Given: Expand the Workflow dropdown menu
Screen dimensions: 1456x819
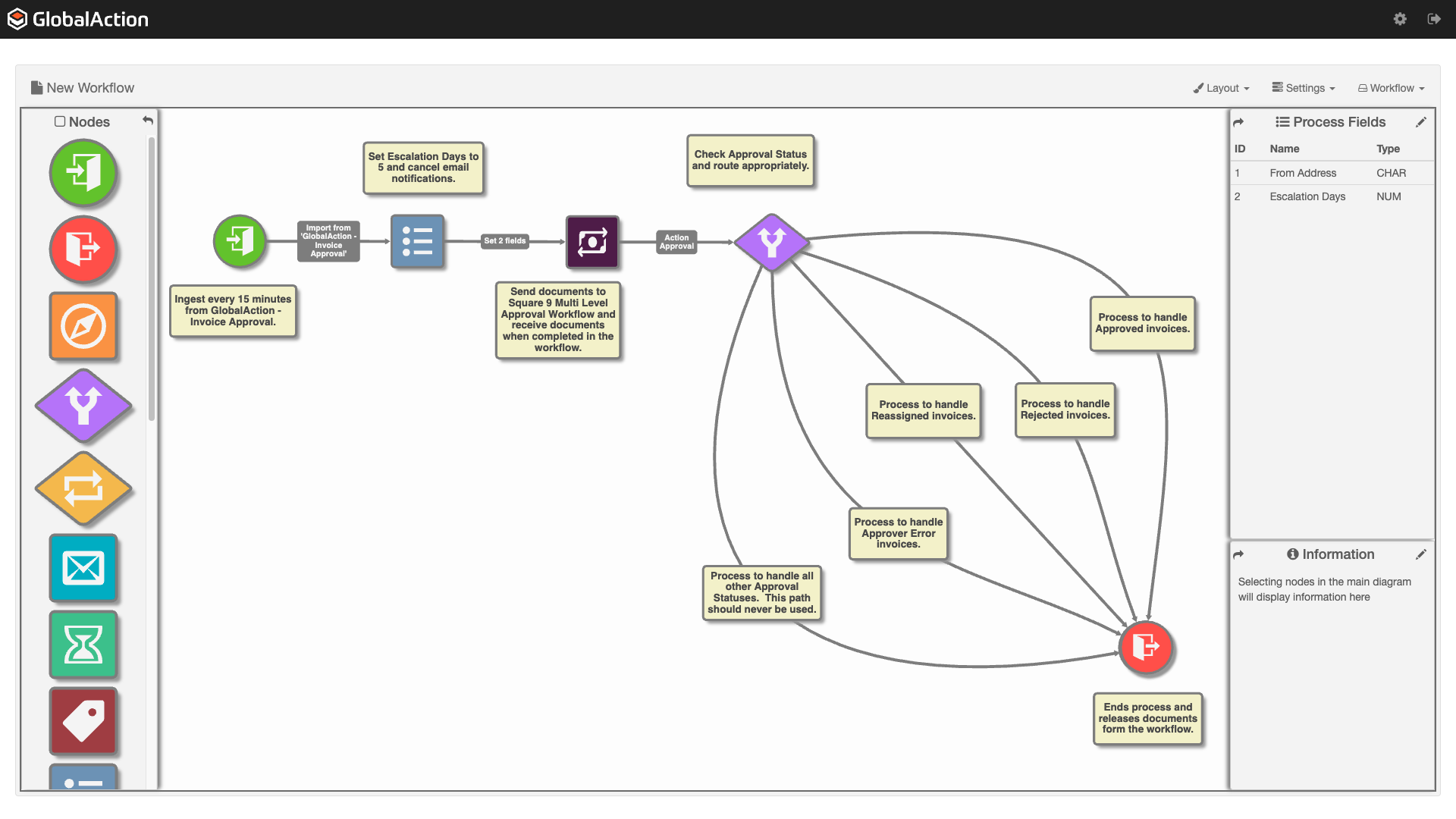Looking at the screenshot, I should 1391,88.
